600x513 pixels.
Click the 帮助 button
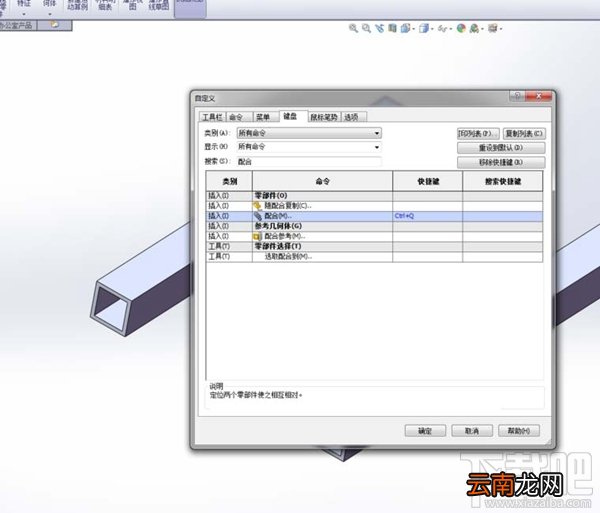519,431
